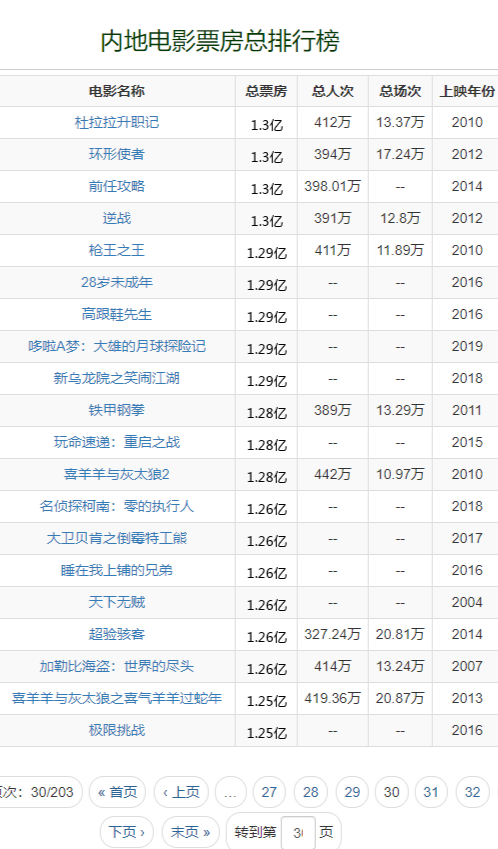Open the 枪王之王 movie entry
This screenshot has width=498, height=849.
point(116,250)
